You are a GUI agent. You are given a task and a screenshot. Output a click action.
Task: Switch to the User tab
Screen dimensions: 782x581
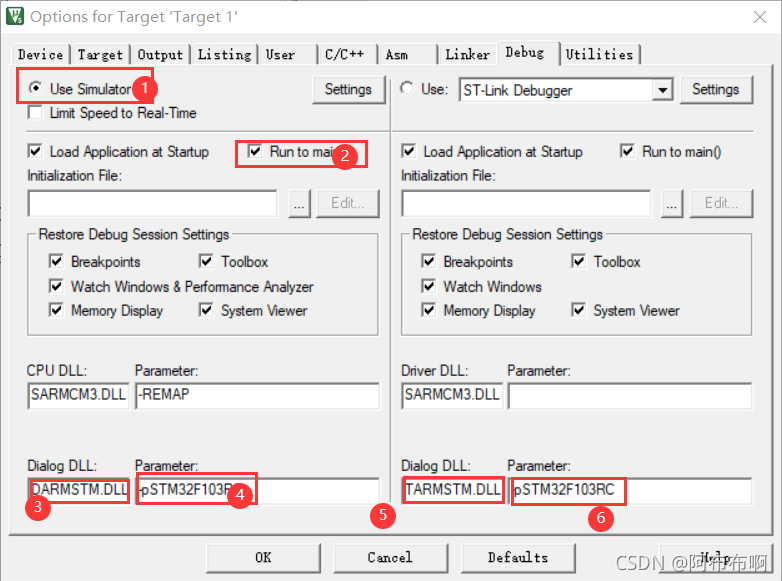coord(288,54)
